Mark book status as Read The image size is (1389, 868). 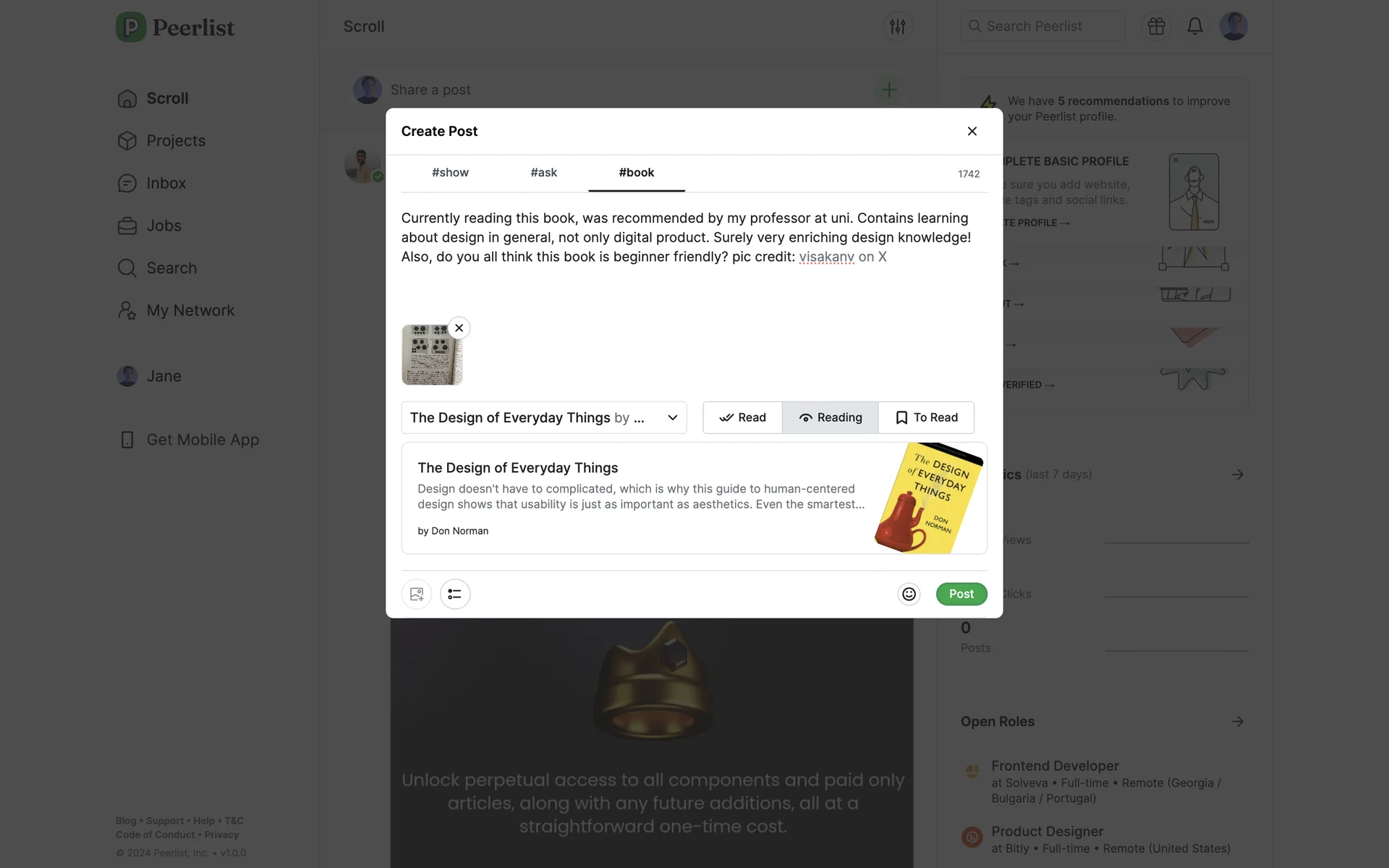pos(742,417)
